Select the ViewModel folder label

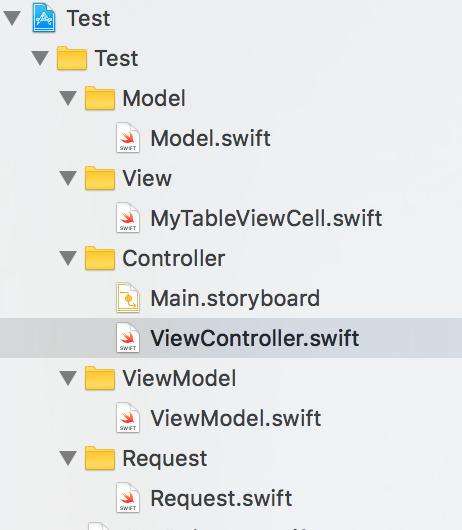(179, 378)
